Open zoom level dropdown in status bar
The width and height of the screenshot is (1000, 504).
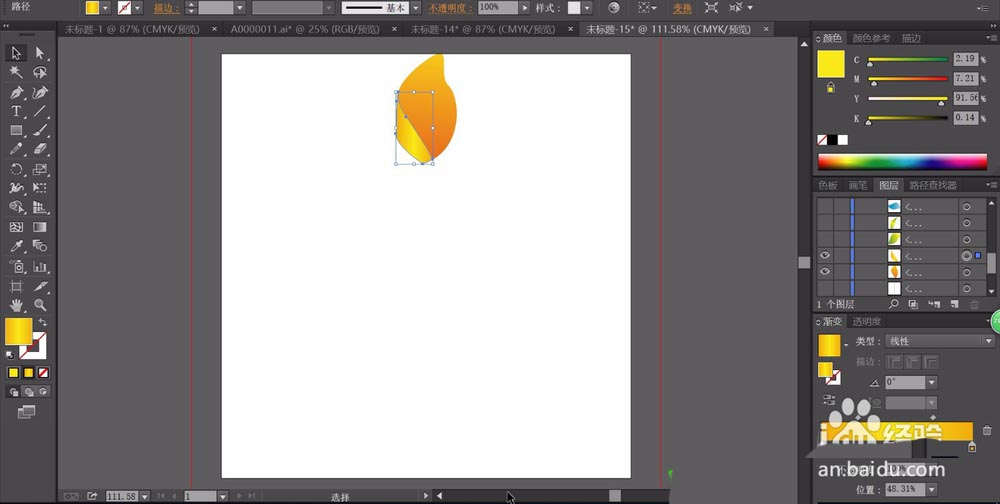click(x=145, y=496)
